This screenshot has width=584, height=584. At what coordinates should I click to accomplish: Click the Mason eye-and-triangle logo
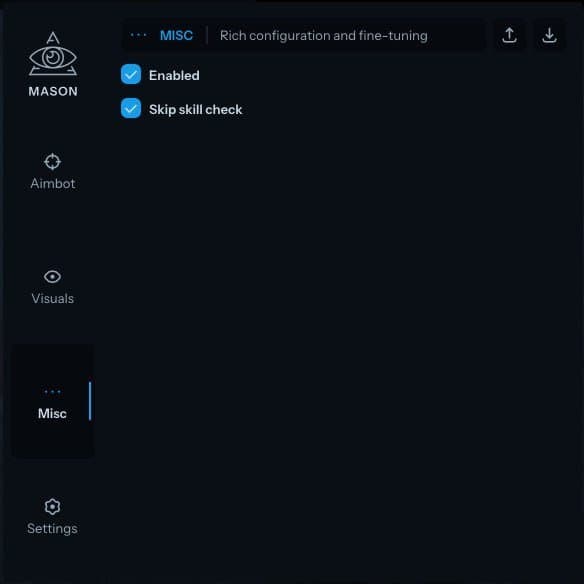(x=53, y=54)
